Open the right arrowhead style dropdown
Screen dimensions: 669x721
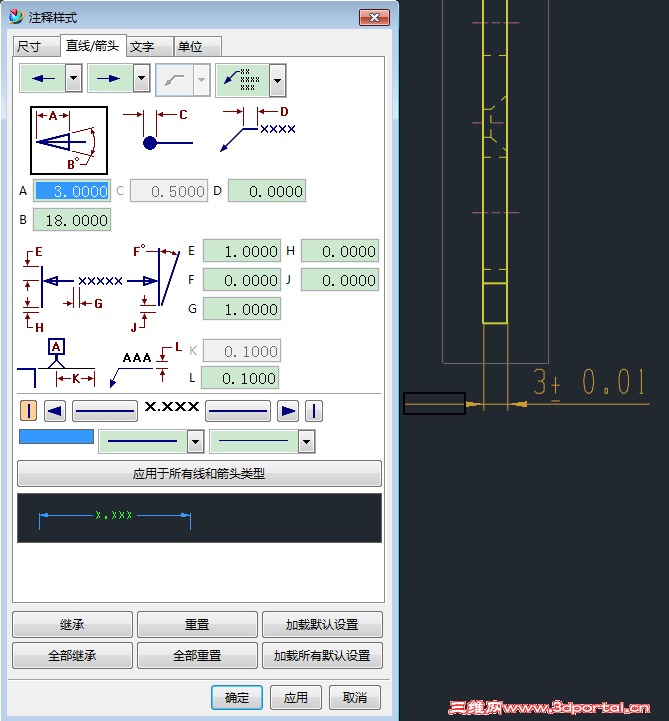(142, 78)
